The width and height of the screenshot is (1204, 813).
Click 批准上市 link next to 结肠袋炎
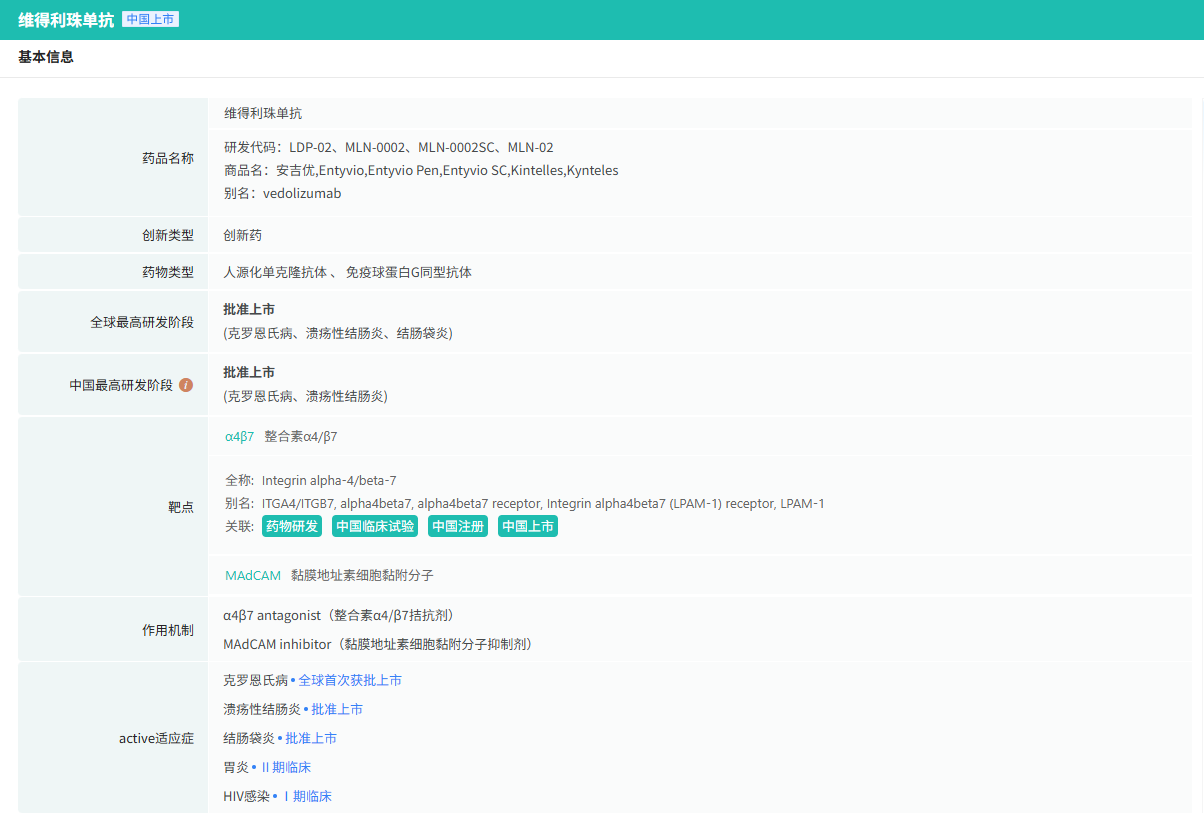tap(311, 738)
